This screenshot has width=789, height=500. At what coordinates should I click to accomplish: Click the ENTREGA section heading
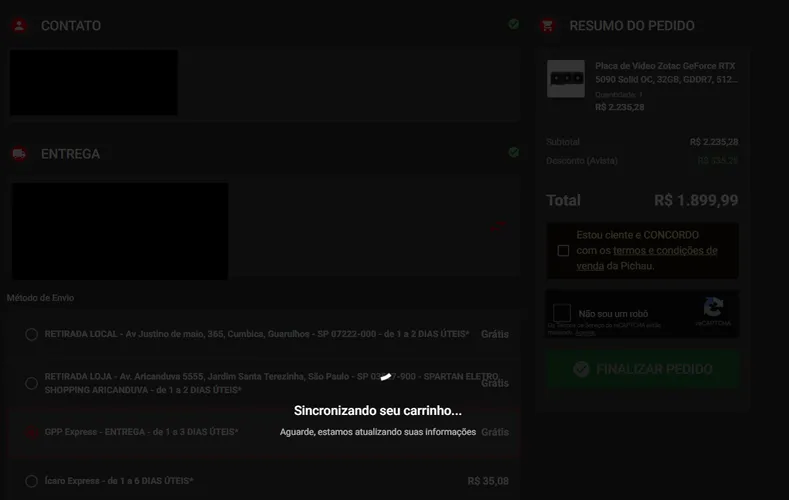70,154
